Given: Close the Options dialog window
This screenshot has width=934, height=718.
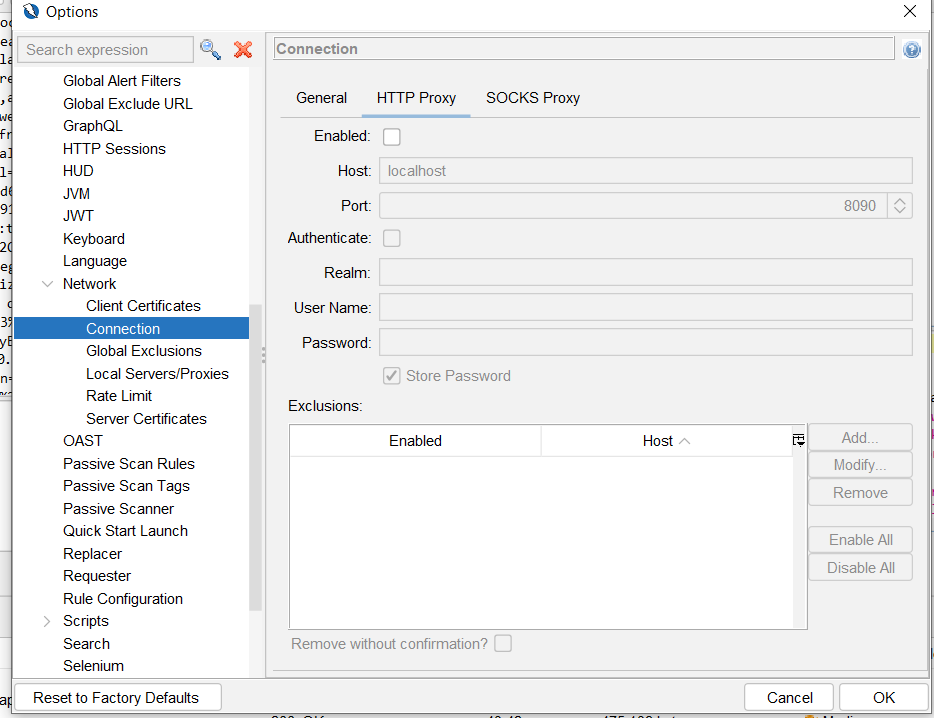Looking at the screenshot, I should [x=910, y=11].
